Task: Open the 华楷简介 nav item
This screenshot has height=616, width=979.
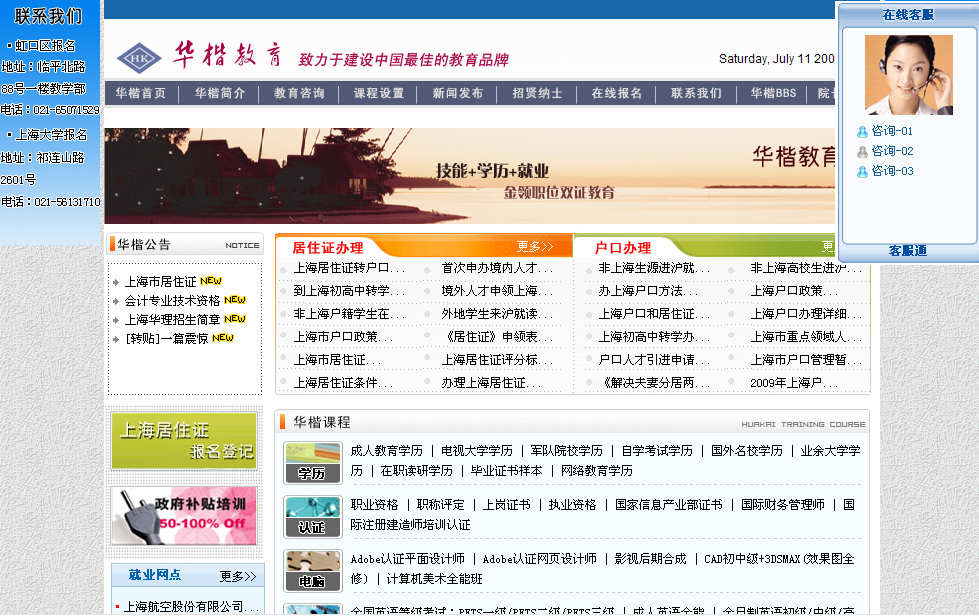Action: pyautogui.click(x=220, y=93)
